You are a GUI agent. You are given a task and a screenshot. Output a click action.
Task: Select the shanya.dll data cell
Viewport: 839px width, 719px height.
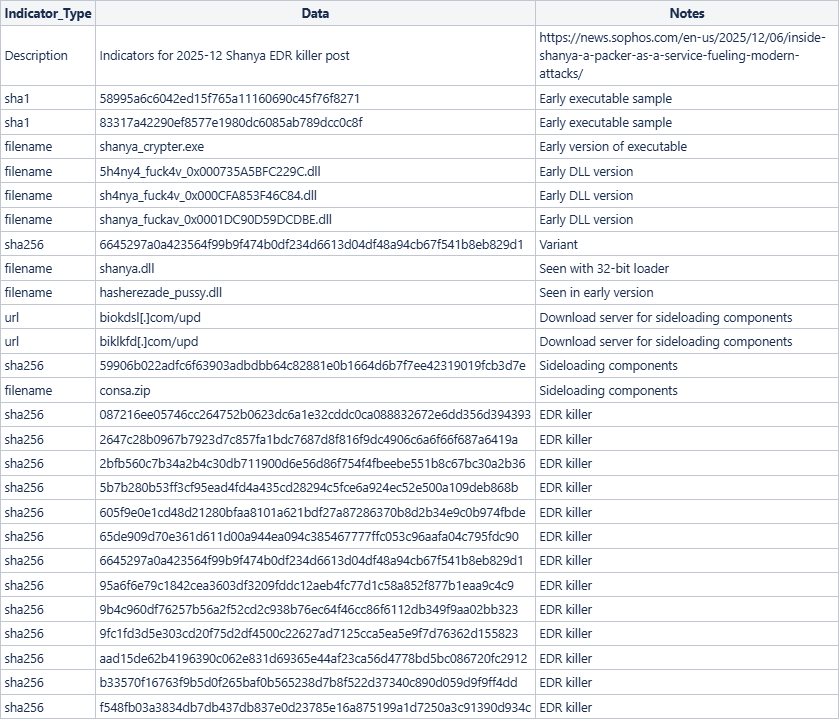127,269
